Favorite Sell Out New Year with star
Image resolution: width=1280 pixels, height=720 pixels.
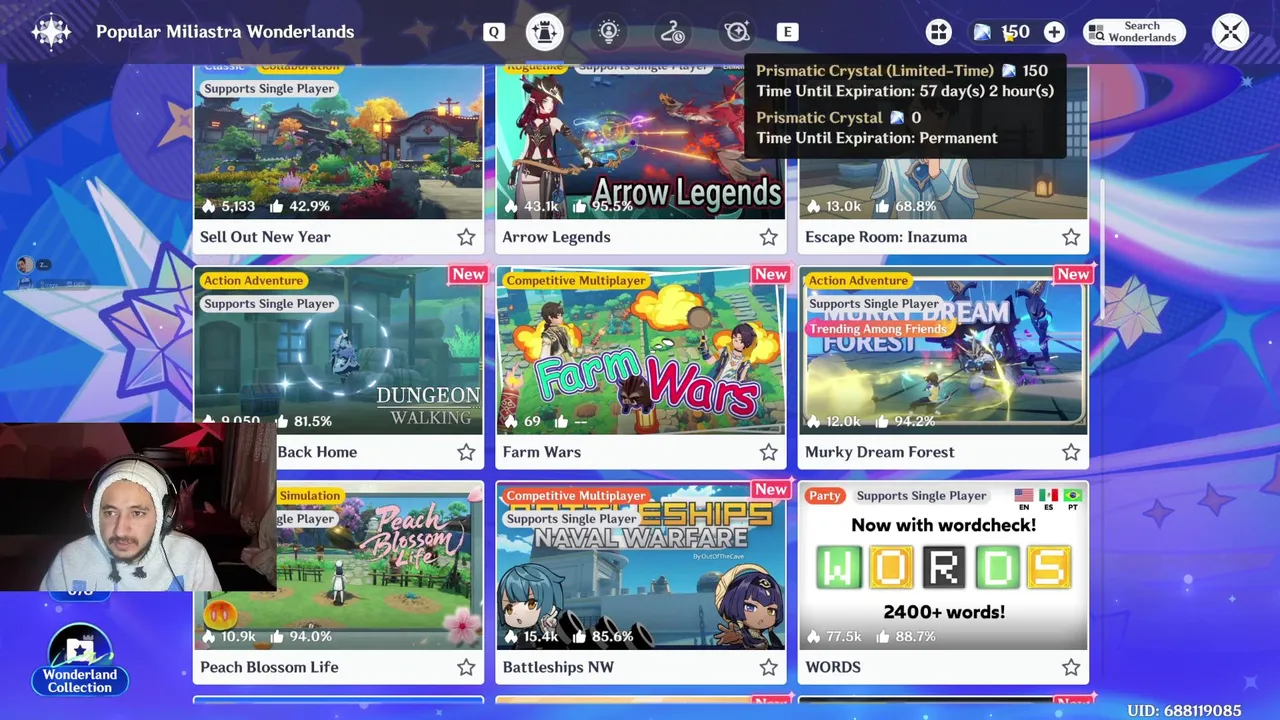tap(466, 237)
